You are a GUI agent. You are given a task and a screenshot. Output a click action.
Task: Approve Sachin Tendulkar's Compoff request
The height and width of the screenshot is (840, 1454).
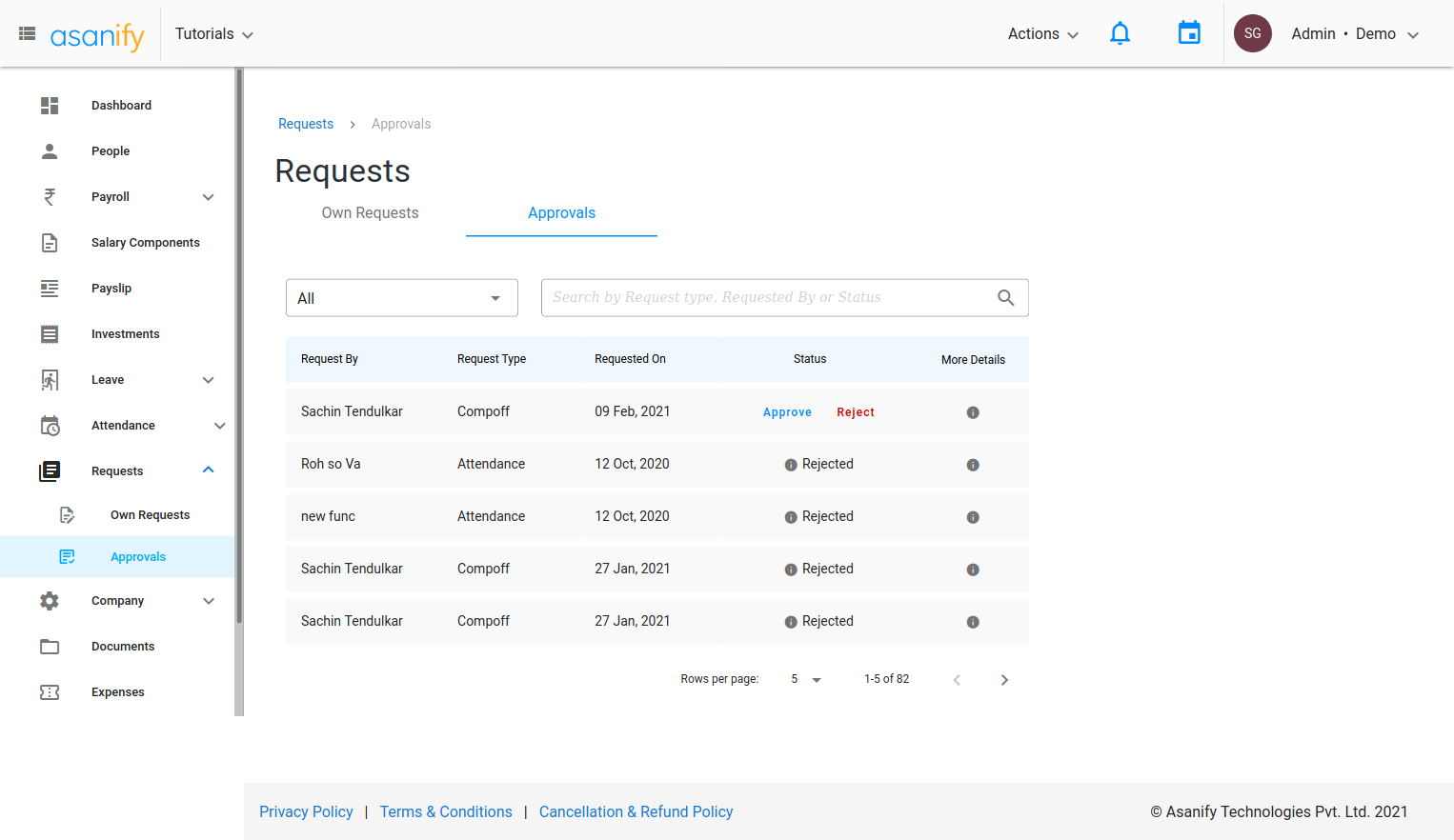[x=787, y=412]
